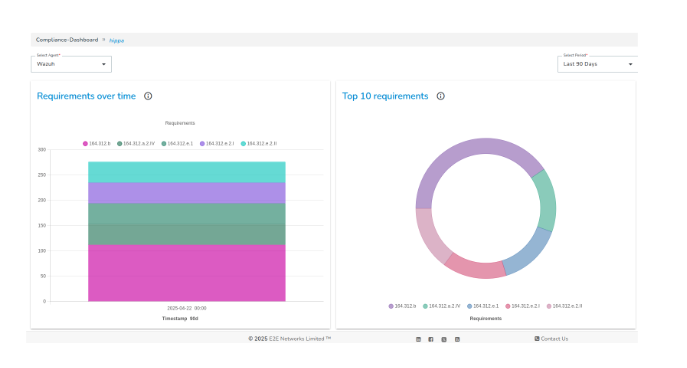The image size is (687, 368).
Task: Click the magenta segment of stacked bar
Action: coord(187,273)
